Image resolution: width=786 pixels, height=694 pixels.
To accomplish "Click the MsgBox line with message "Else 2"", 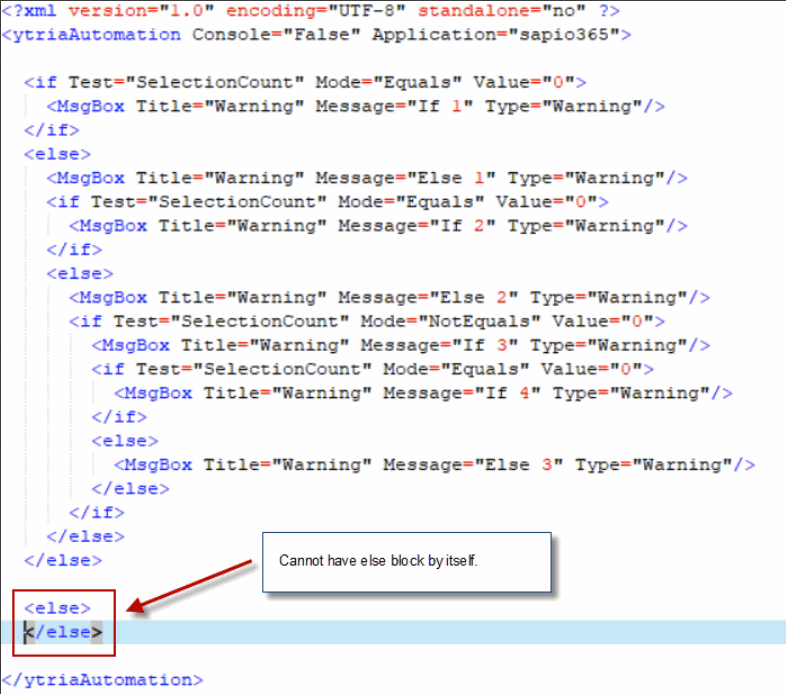I will 389,298.
